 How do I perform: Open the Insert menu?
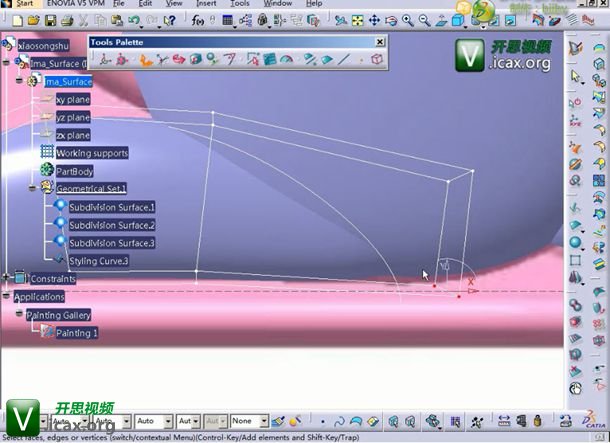(205, 4)
